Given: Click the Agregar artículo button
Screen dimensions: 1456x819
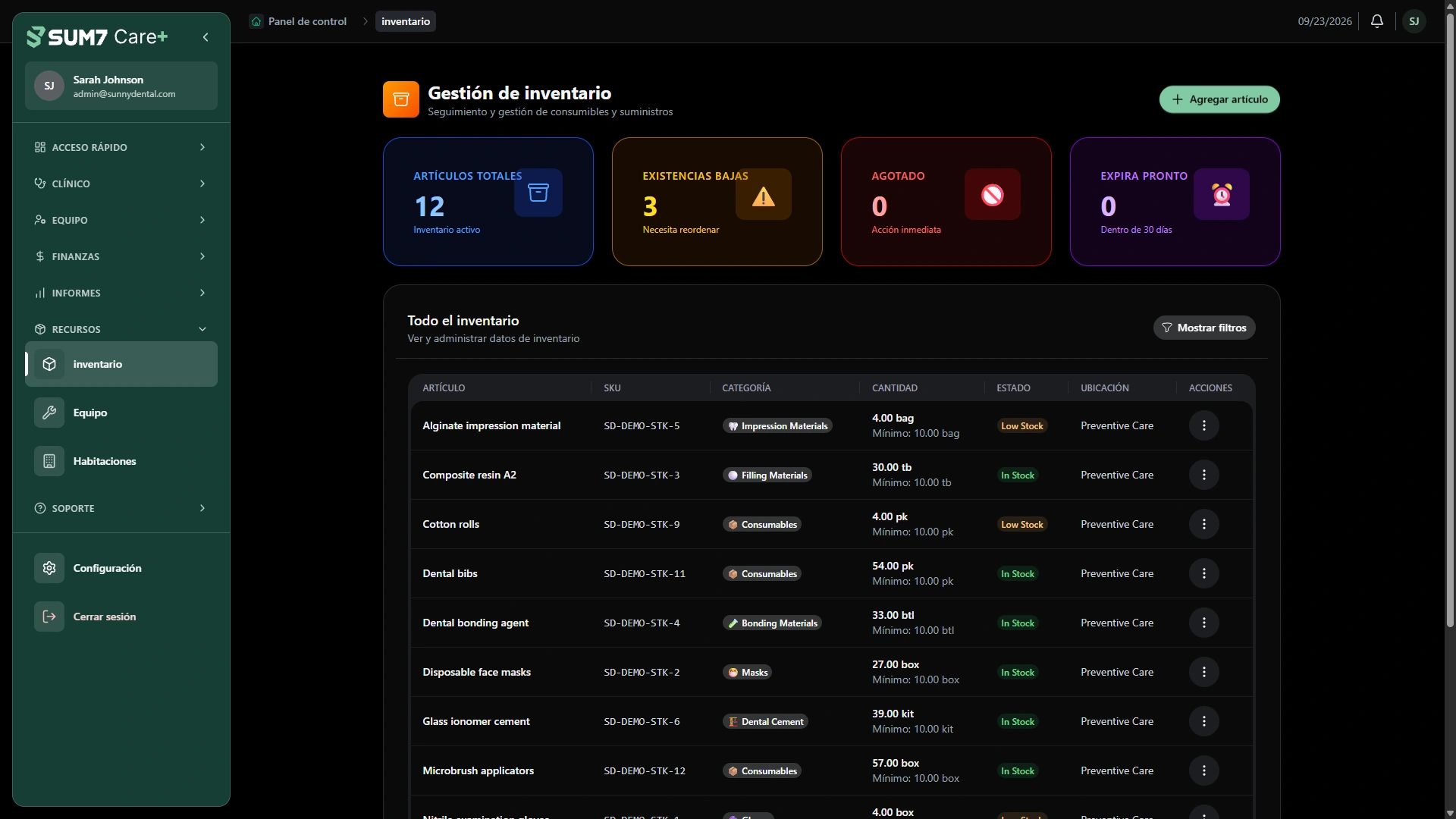Looking at the screenshot, I should tap(1219, 99).
